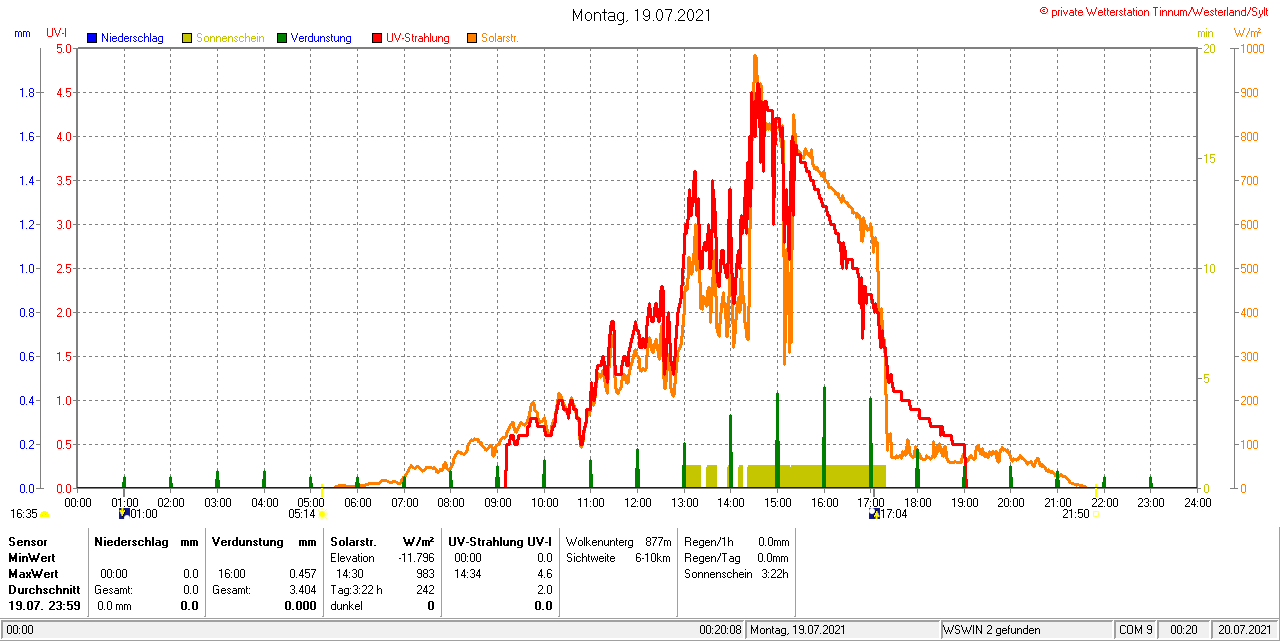Viewport: 1280px width, 641px height.
Task: Click the Sensor table header
Action: 27,541
